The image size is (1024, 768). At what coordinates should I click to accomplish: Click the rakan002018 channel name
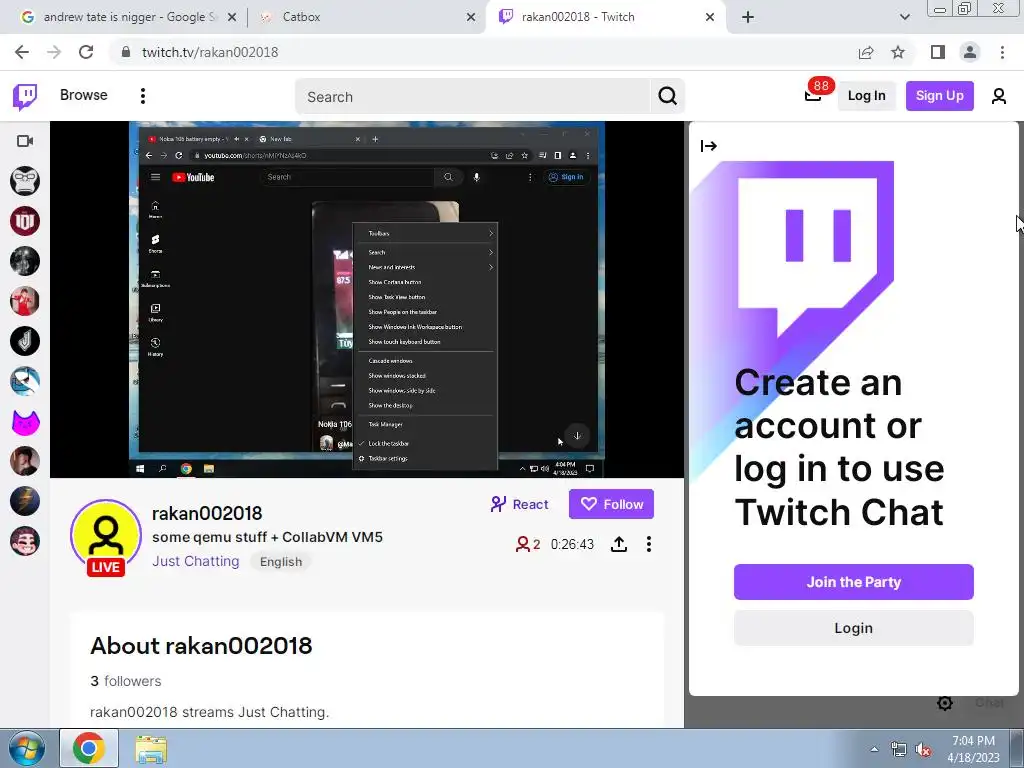click(207, 513)
